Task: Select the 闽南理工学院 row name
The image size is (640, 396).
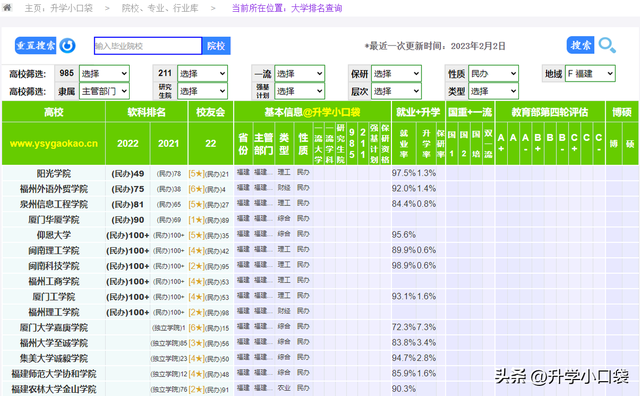Action: coord(53,251)
